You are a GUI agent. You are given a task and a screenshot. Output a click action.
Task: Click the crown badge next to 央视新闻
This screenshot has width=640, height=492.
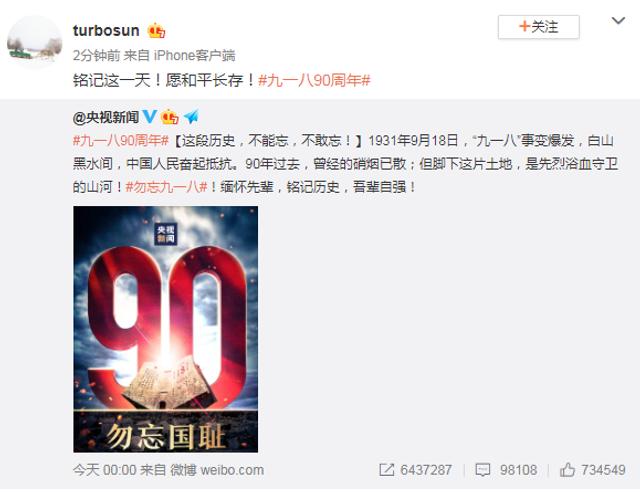(x=170, y=118)
